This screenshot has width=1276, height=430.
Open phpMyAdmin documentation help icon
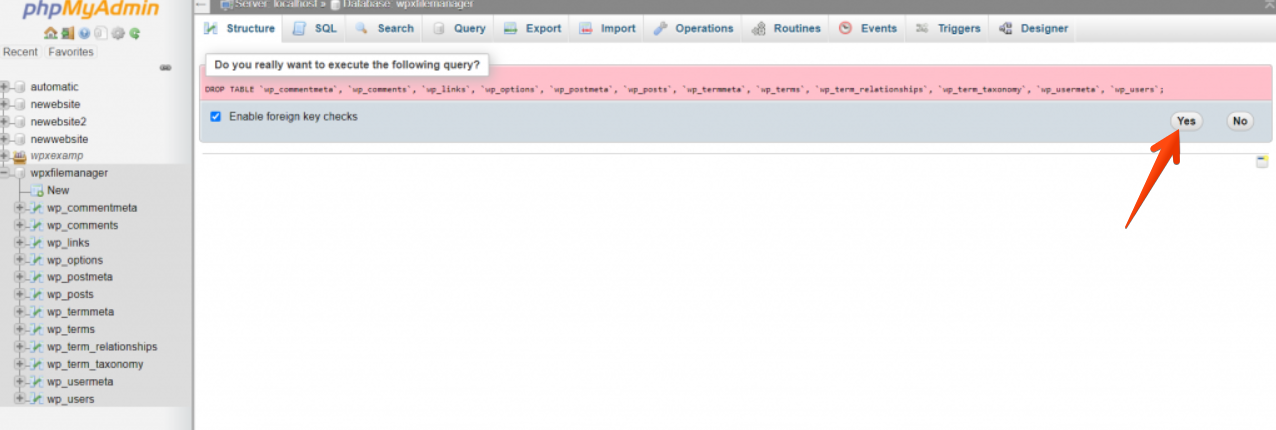[84, 33]
